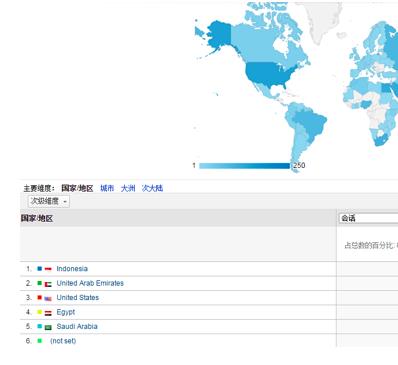Switch to the 城市 dimension
Screen dimensions: 398x365
tap(107, 188)
